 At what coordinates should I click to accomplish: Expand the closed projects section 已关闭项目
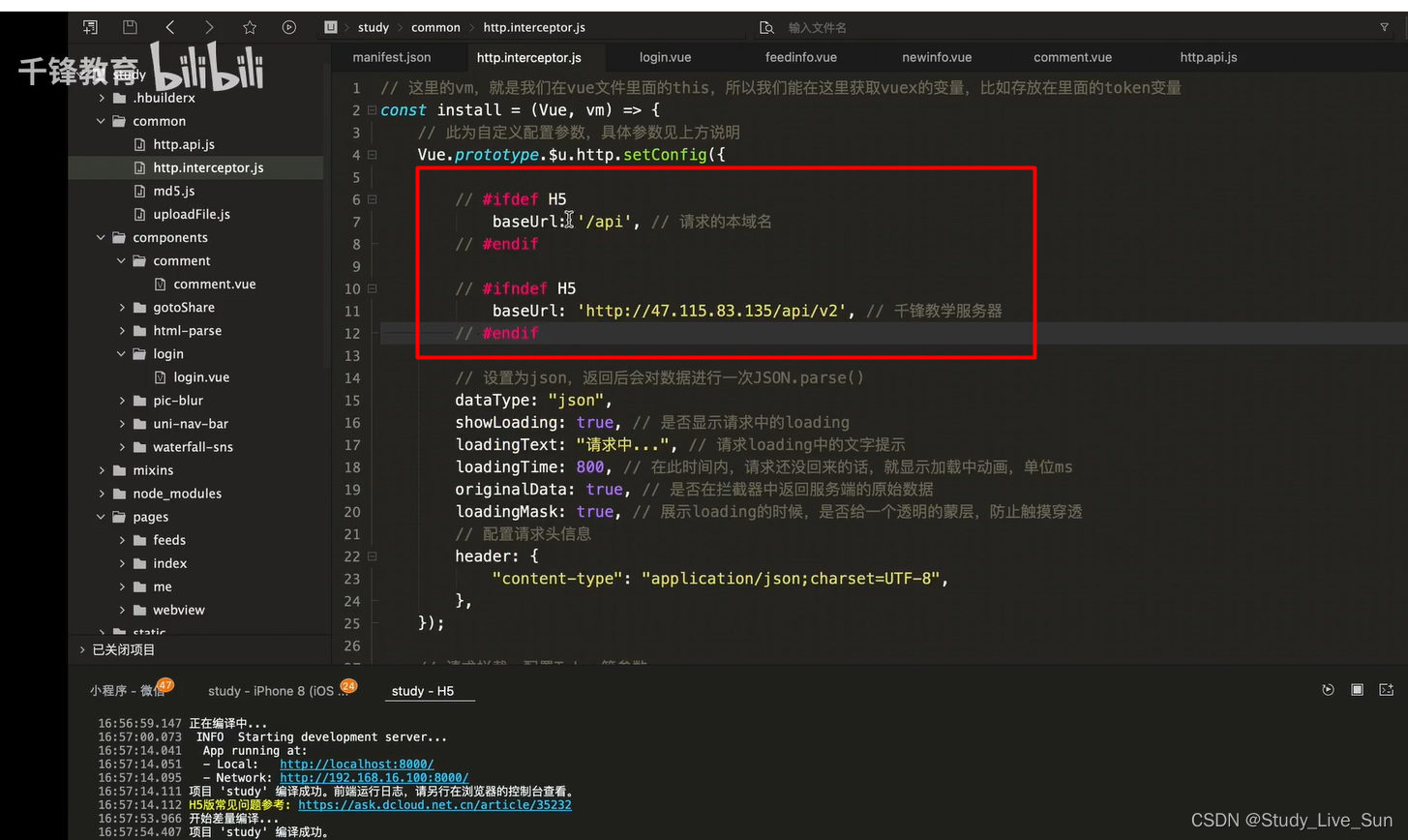pos(83,649)
